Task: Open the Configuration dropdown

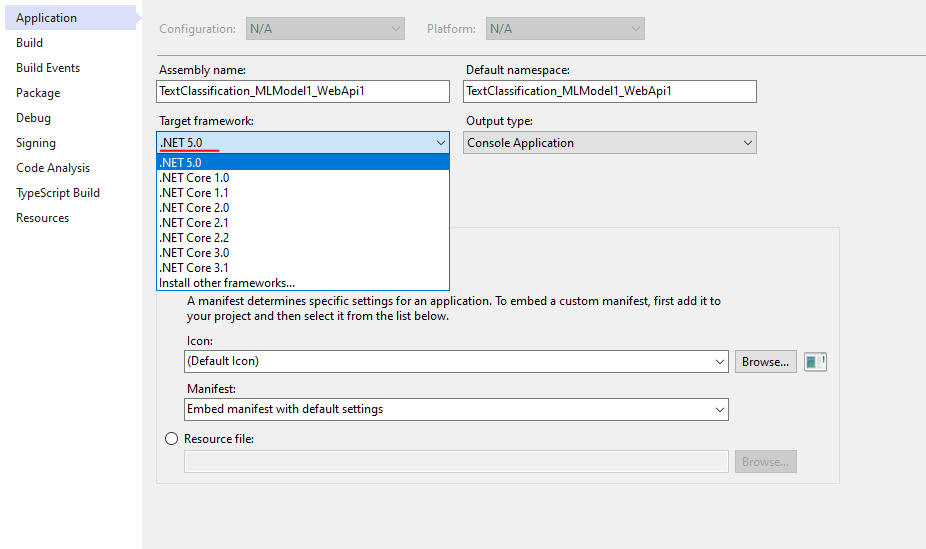Action: pyautogui.click(x=325, y=28)
